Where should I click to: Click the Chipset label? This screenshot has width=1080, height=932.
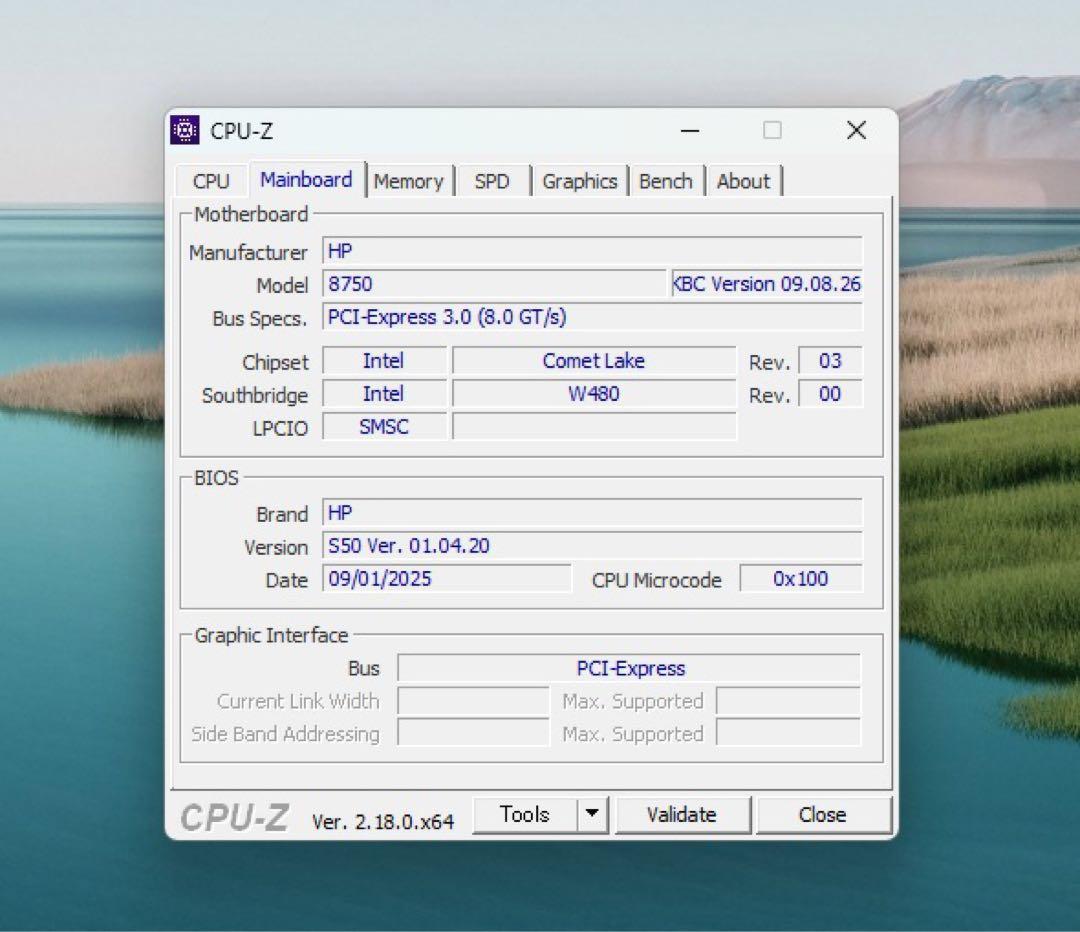click(x=276, y=362)
